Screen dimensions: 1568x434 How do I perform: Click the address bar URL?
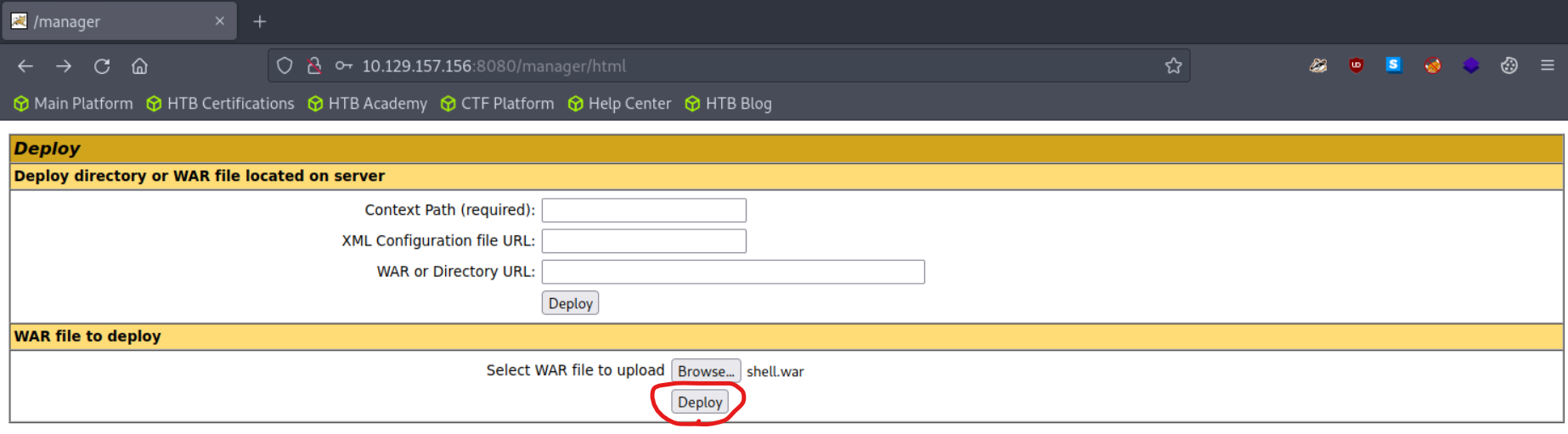coord(494,65)
